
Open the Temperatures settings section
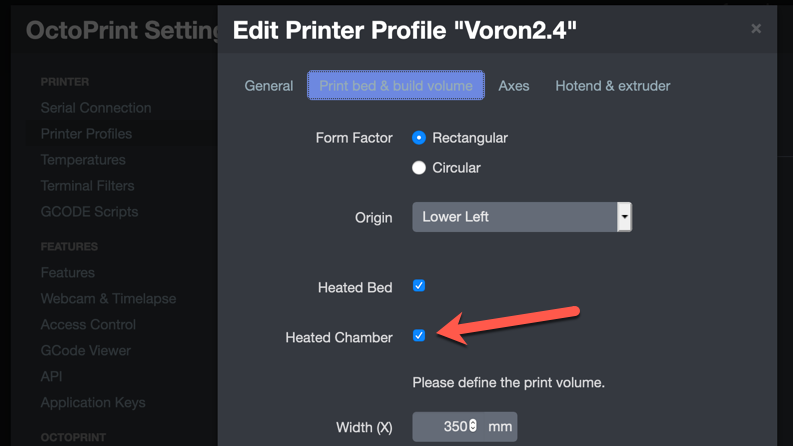click(x=83, y=160)
